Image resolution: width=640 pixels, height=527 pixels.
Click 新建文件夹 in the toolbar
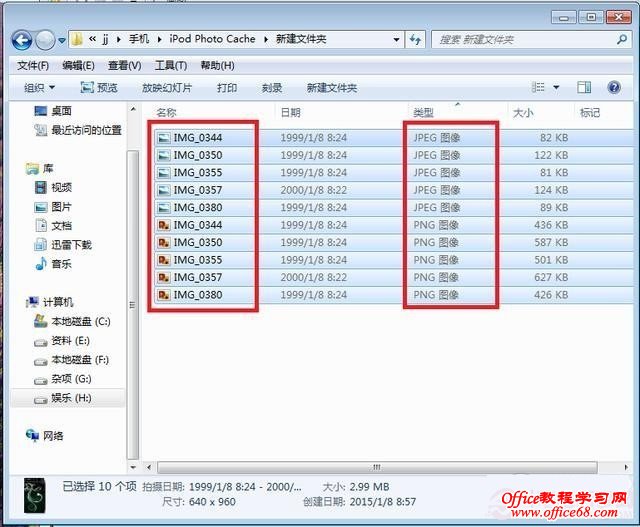point(332,87)
